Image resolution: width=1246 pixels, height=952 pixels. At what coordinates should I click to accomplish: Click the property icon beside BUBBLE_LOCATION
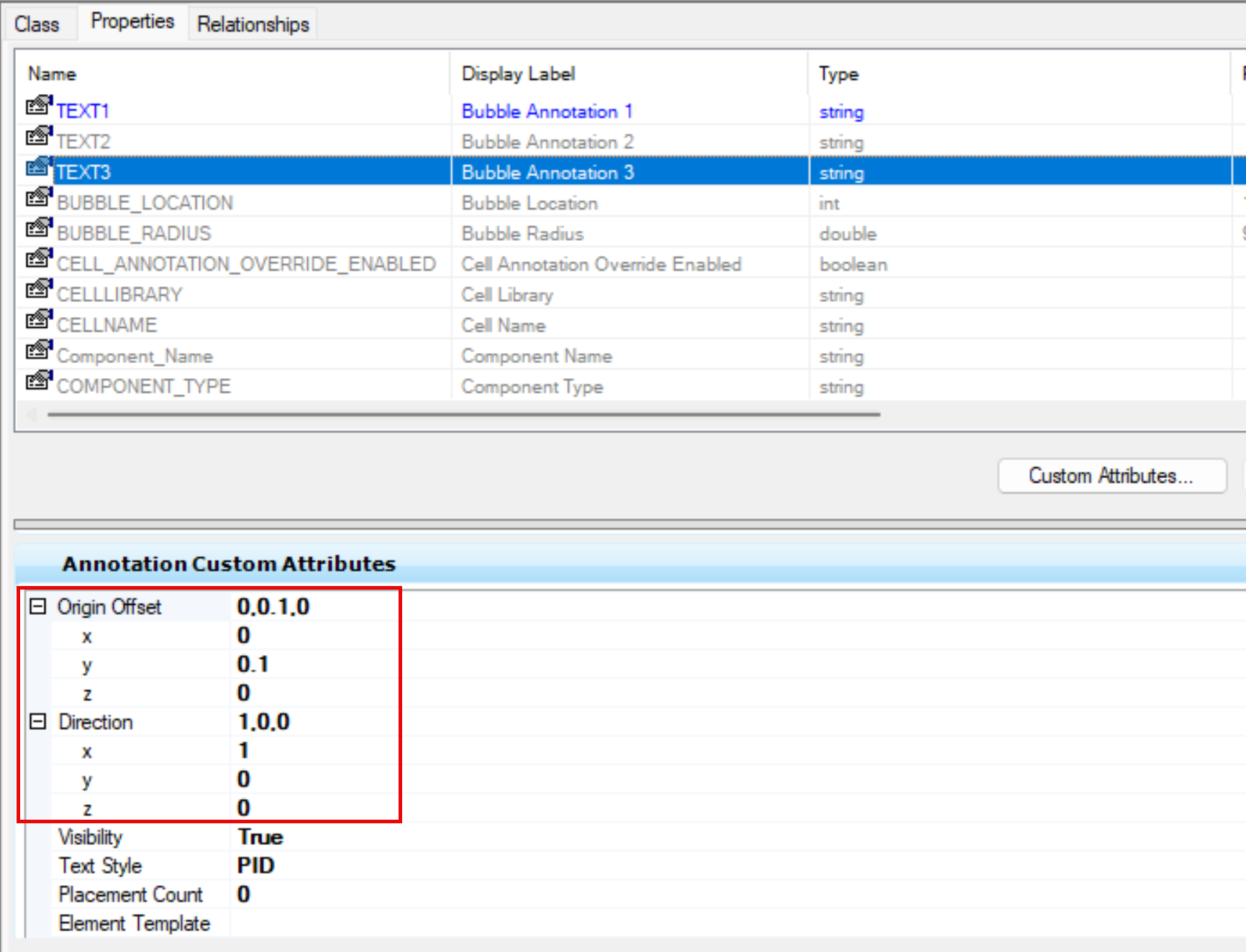point(39,198)
